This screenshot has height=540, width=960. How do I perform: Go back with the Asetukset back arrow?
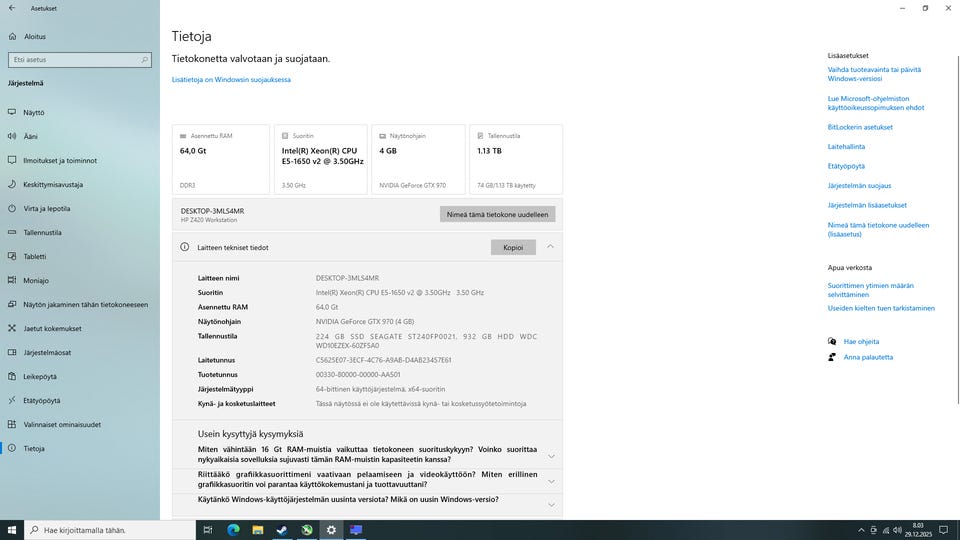[x=12, y=8]
